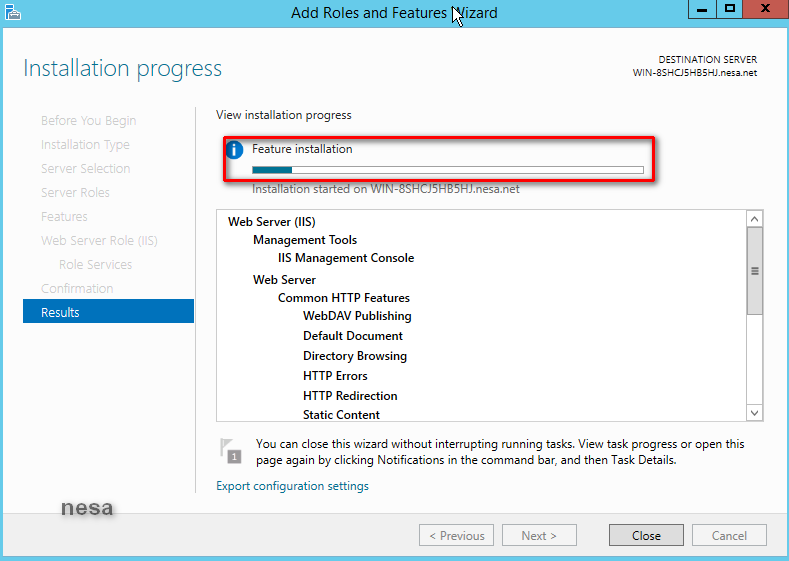Screen dimensions: 789x561
Task: Click the notifications flag icon with number 1
Action: point(231,451)
